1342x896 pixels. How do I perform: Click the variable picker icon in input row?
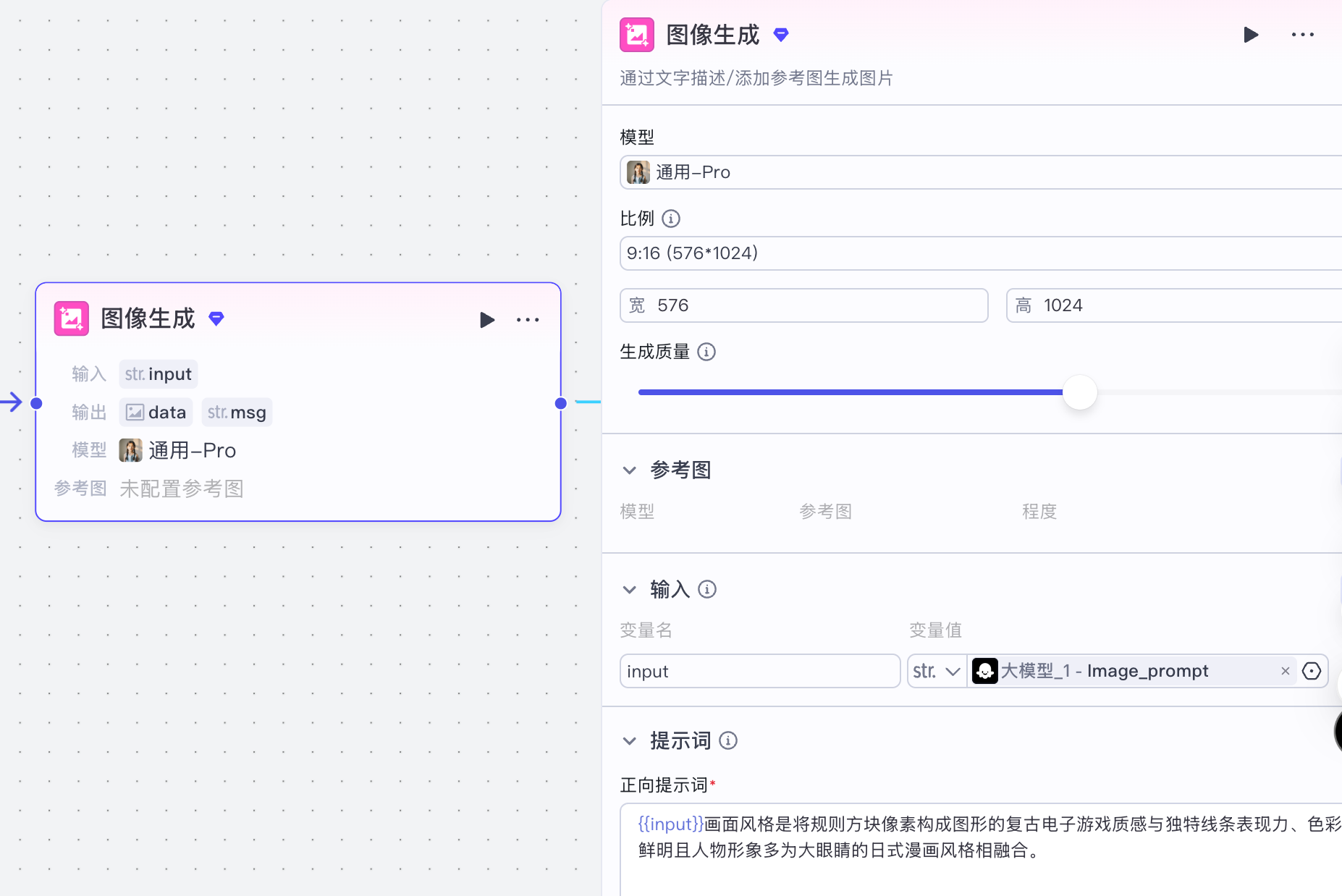(1311, 671)
